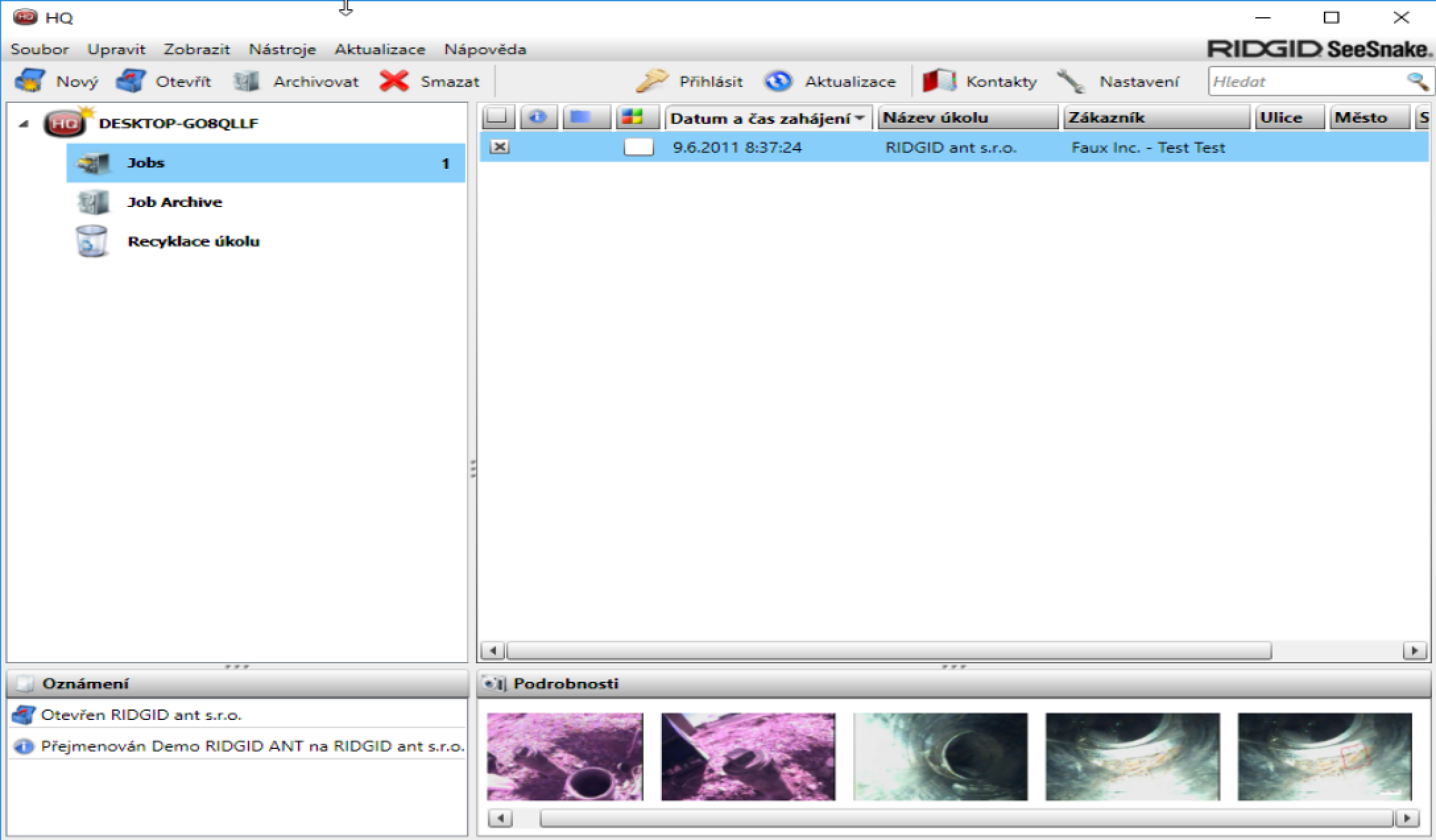Click the Otevřít button label

[x=183, y=82]
